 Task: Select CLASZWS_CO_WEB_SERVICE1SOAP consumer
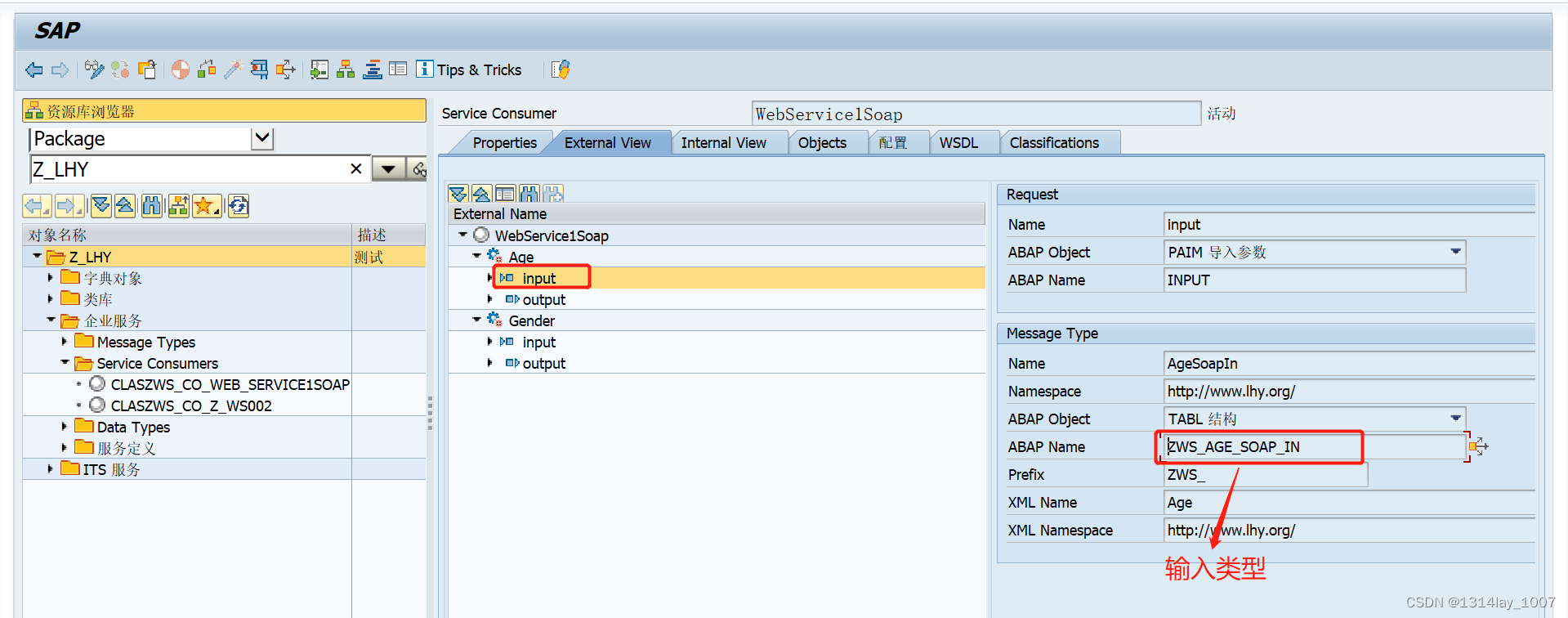tap(230, 384)
